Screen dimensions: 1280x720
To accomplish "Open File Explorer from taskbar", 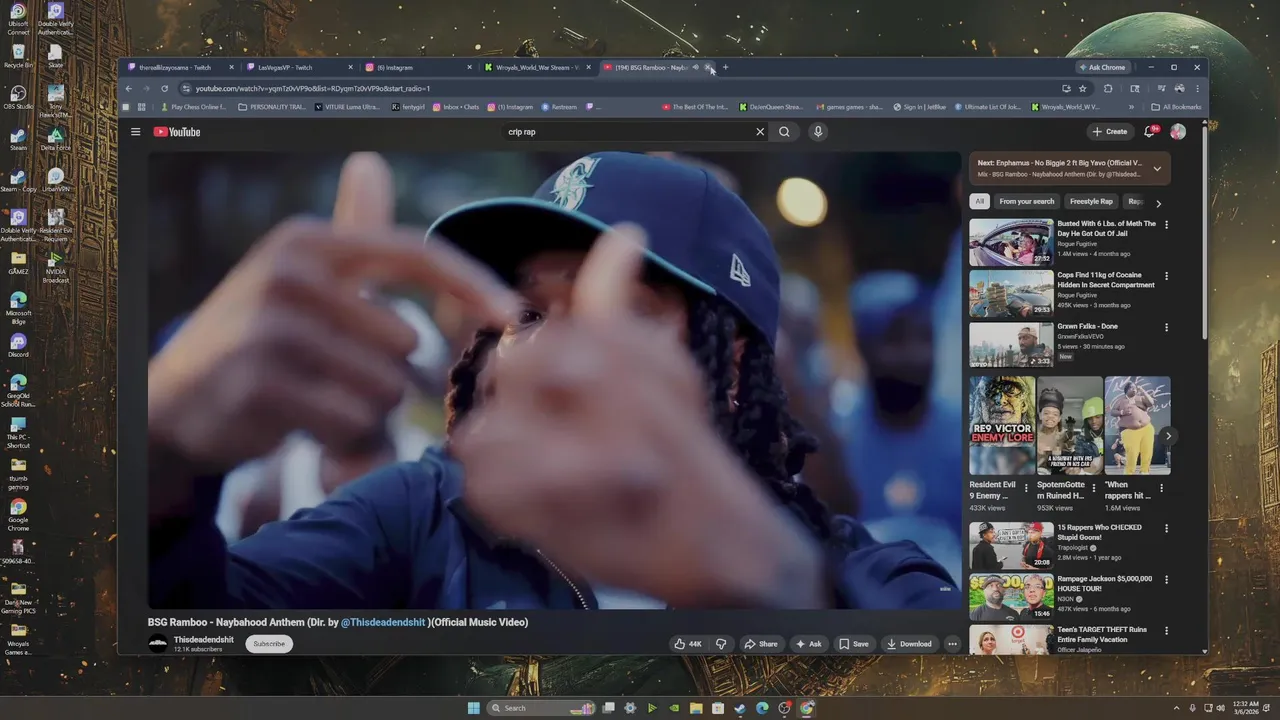I will point(695,708).
